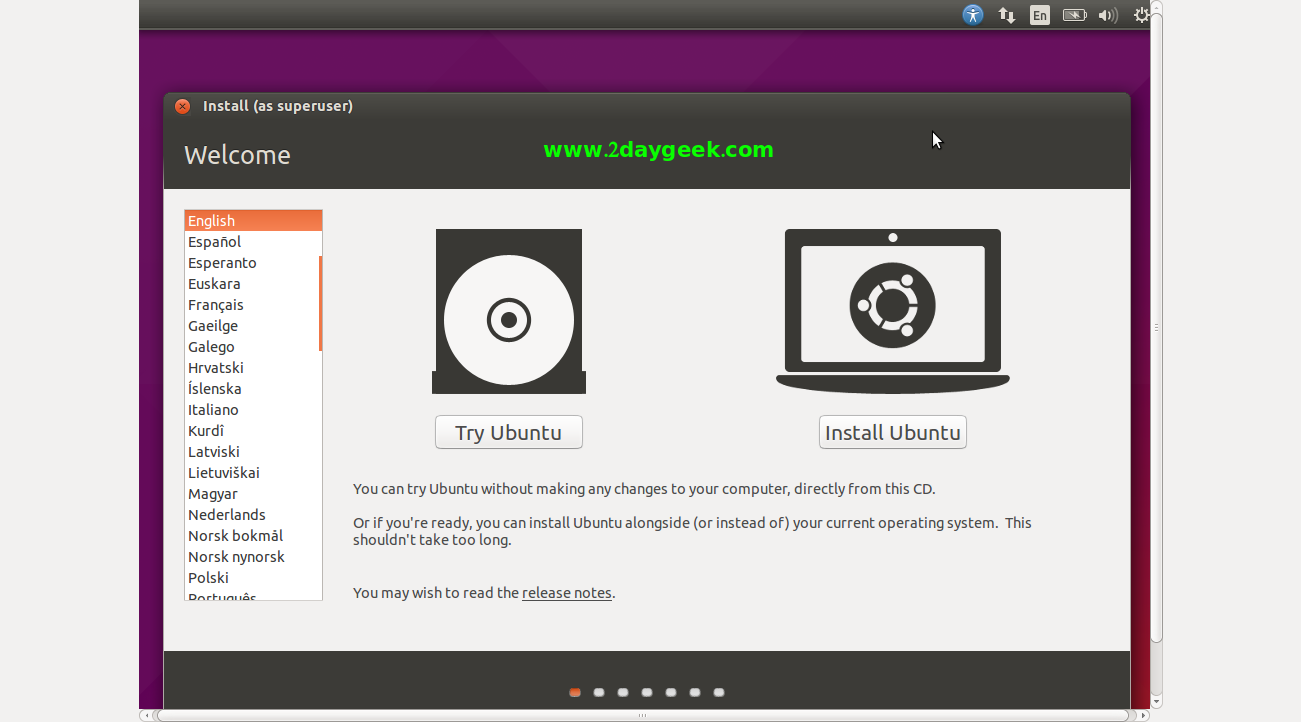The width and height of the screenshot is (1301, 722).
Task: Select English in language list
Action: point(253,221)
